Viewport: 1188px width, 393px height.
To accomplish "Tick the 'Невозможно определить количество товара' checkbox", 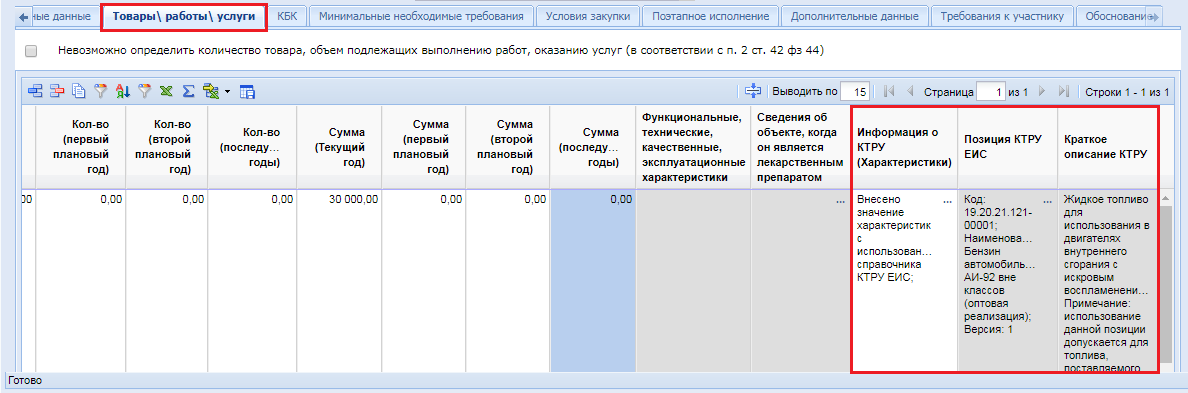I will tap(31, 51).
